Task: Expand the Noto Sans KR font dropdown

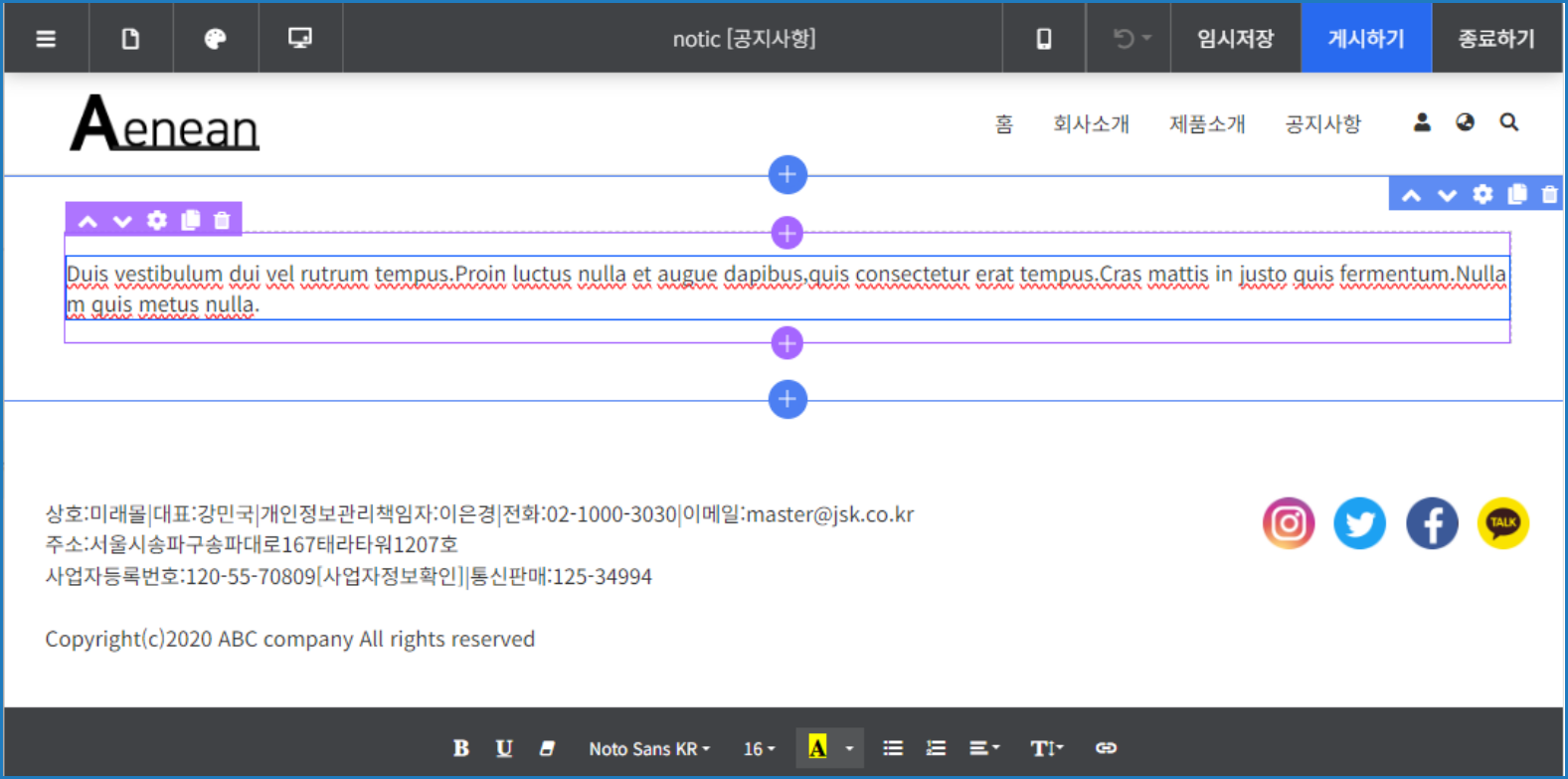Action: [648, 749]
